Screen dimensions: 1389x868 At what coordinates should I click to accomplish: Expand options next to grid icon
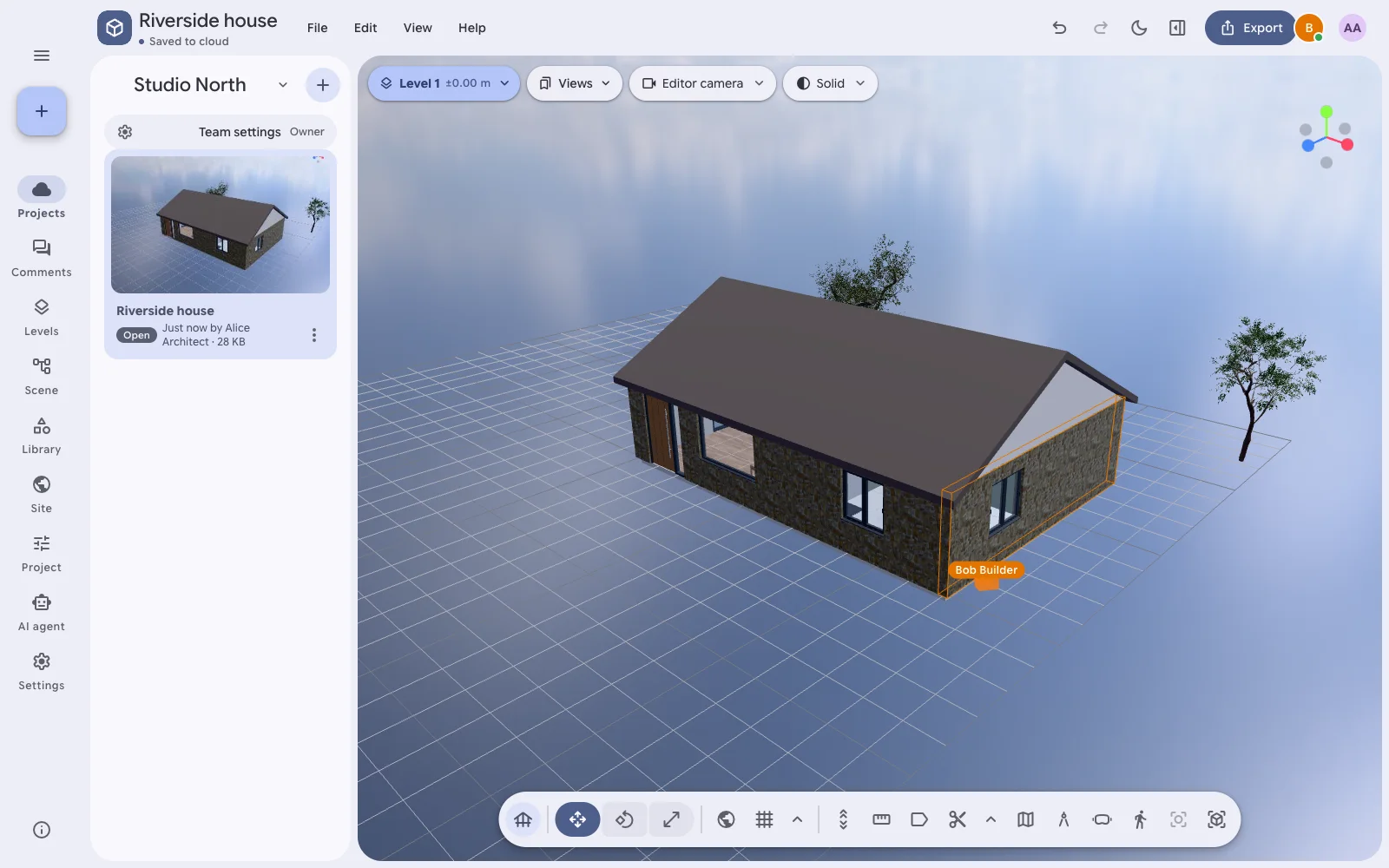point(797,819)
